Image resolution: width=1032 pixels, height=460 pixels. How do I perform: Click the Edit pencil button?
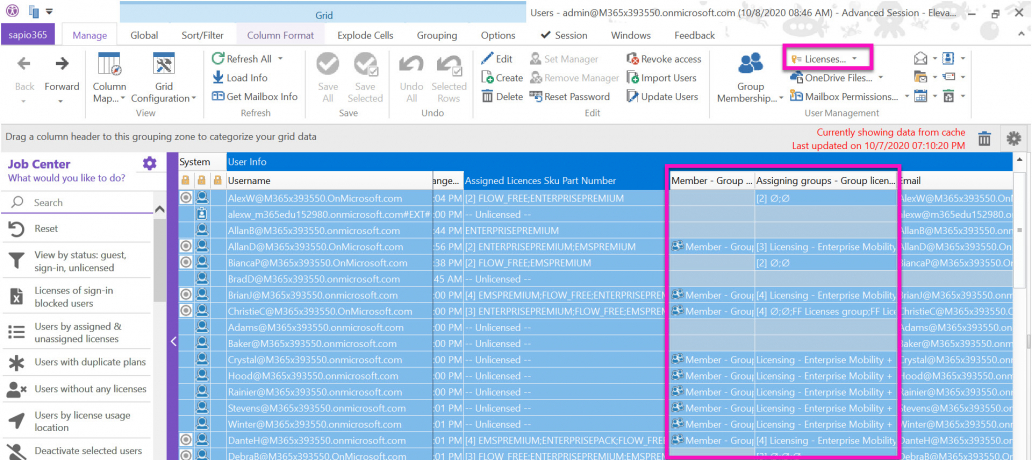coord(497,59)
